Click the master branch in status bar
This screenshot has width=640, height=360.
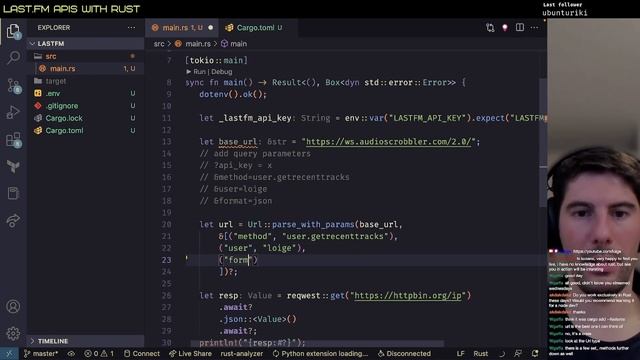point(41,353)
